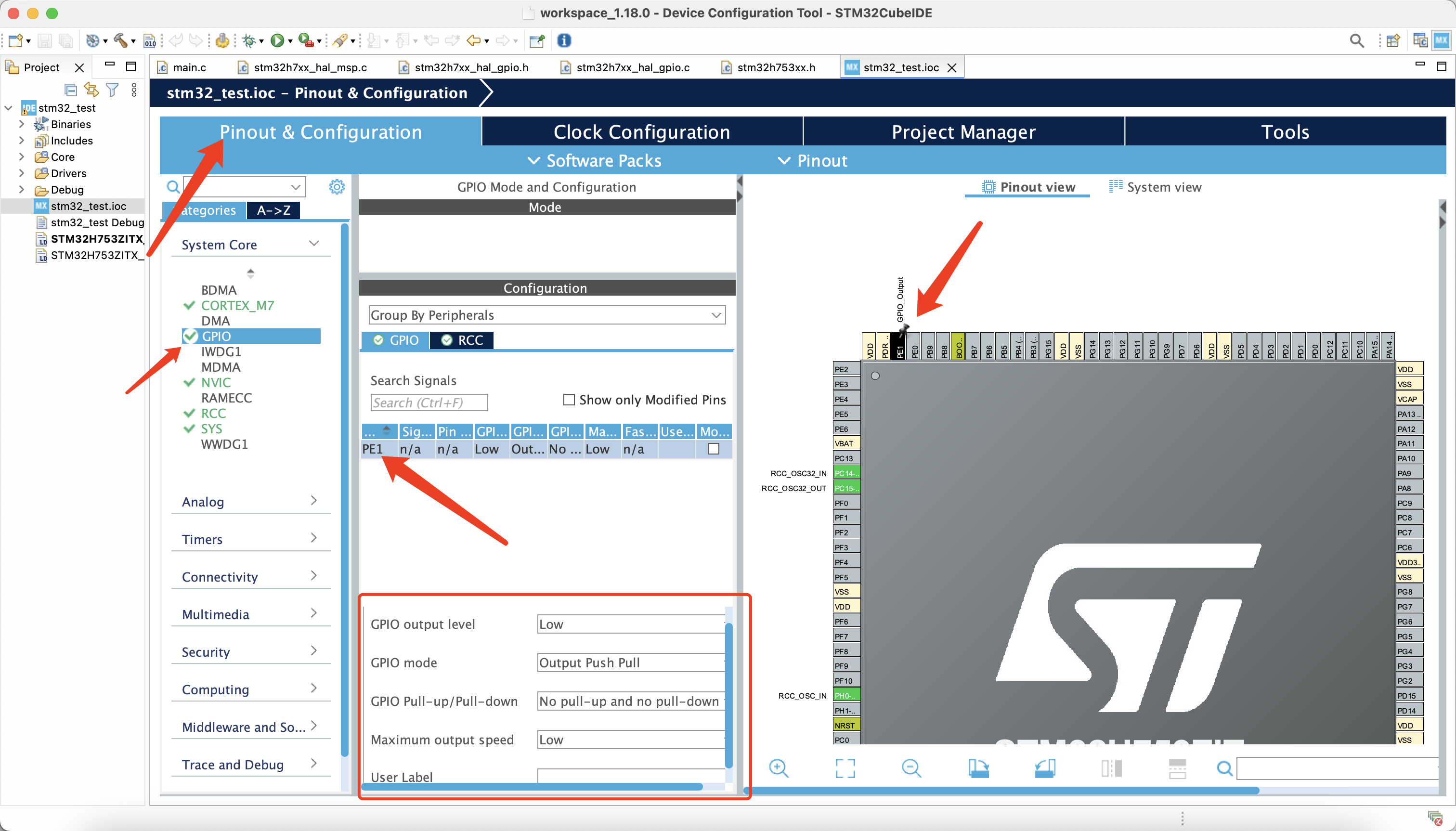The width and height of the screenshot is (1456, 831).
Task: Close the stm32_test.ioc editor tab
Action: coord(951,67)
